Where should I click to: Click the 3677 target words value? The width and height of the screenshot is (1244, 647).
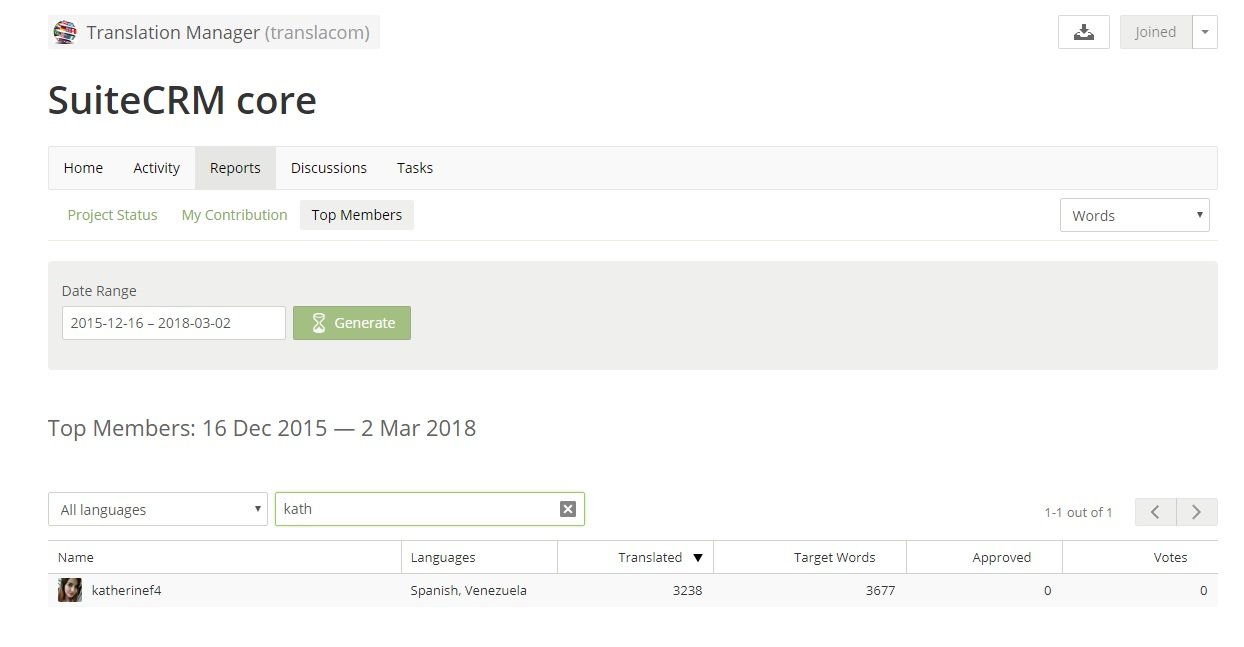pos(880,590)
